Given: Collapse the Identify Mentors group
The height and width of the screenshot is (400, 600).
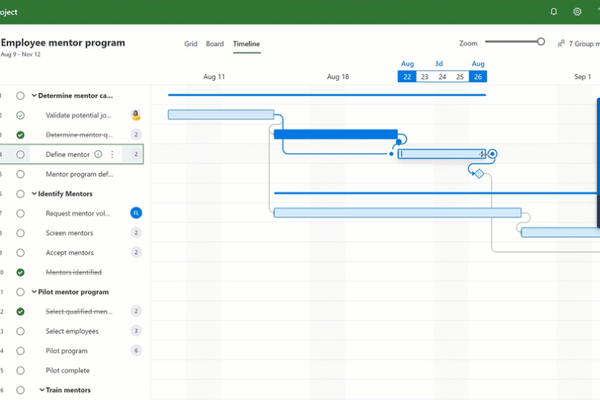Looking at the screenshot, I should [34, 194].
